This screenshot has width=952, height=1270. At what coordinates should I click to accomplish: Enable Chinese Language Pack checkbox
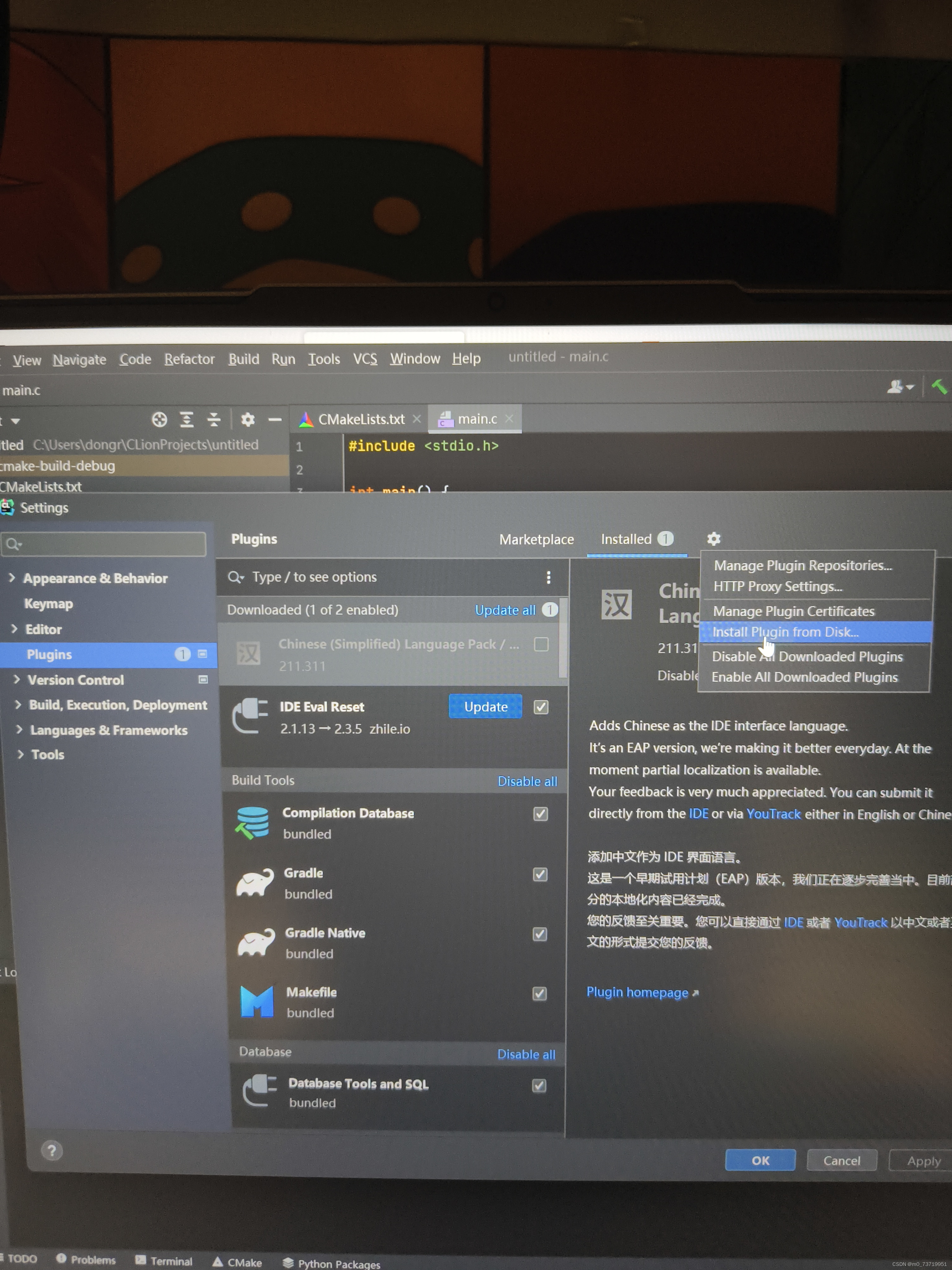point(541,644)
